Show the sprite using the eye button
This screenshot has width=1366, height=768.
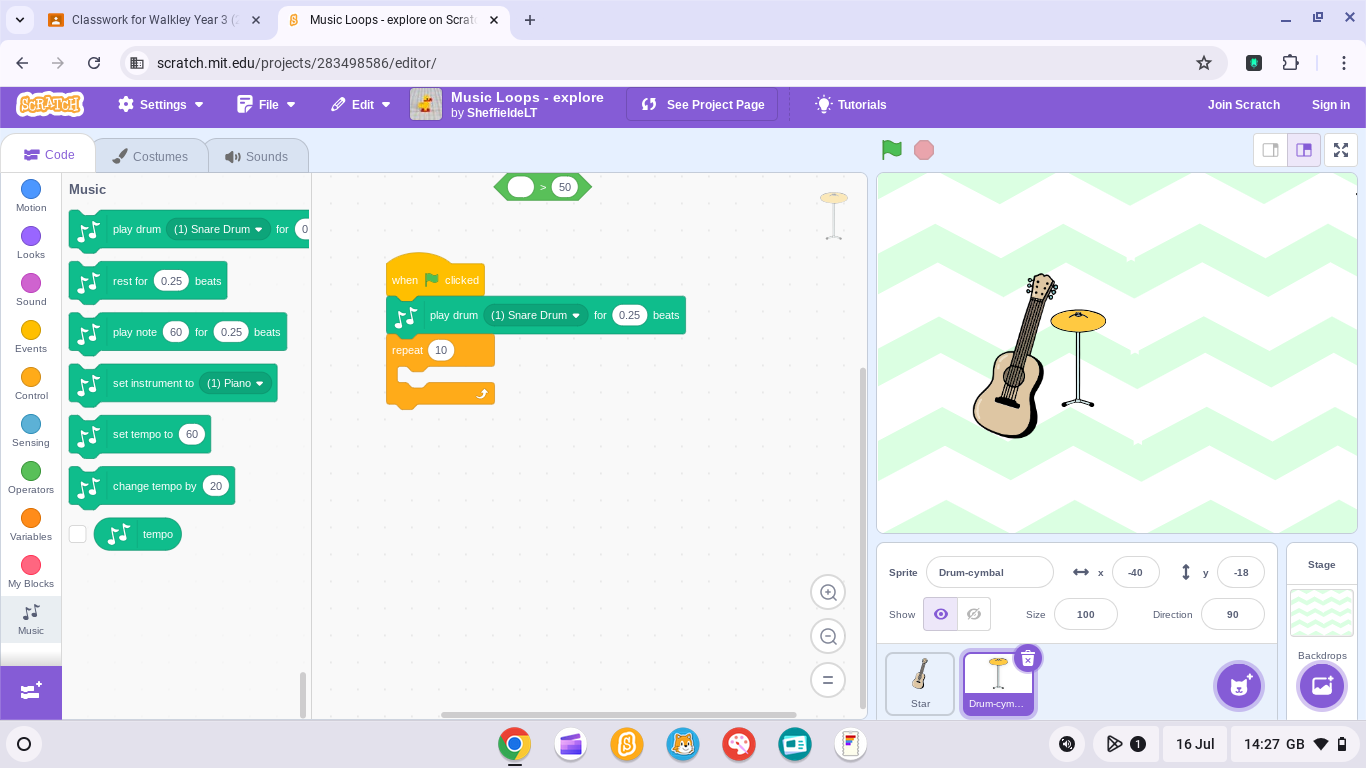point(941,614)
